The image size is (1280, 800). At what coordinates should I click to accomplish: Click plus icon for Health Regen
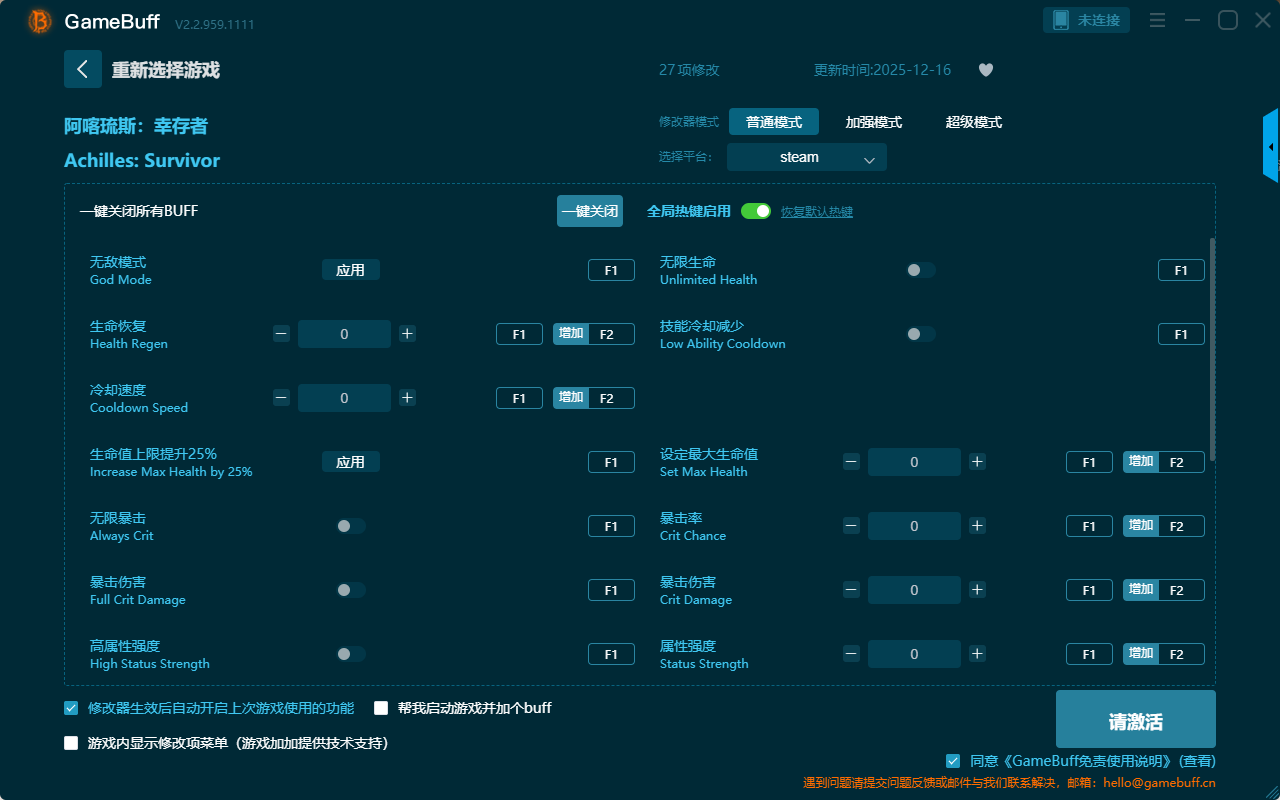point(407,334)
